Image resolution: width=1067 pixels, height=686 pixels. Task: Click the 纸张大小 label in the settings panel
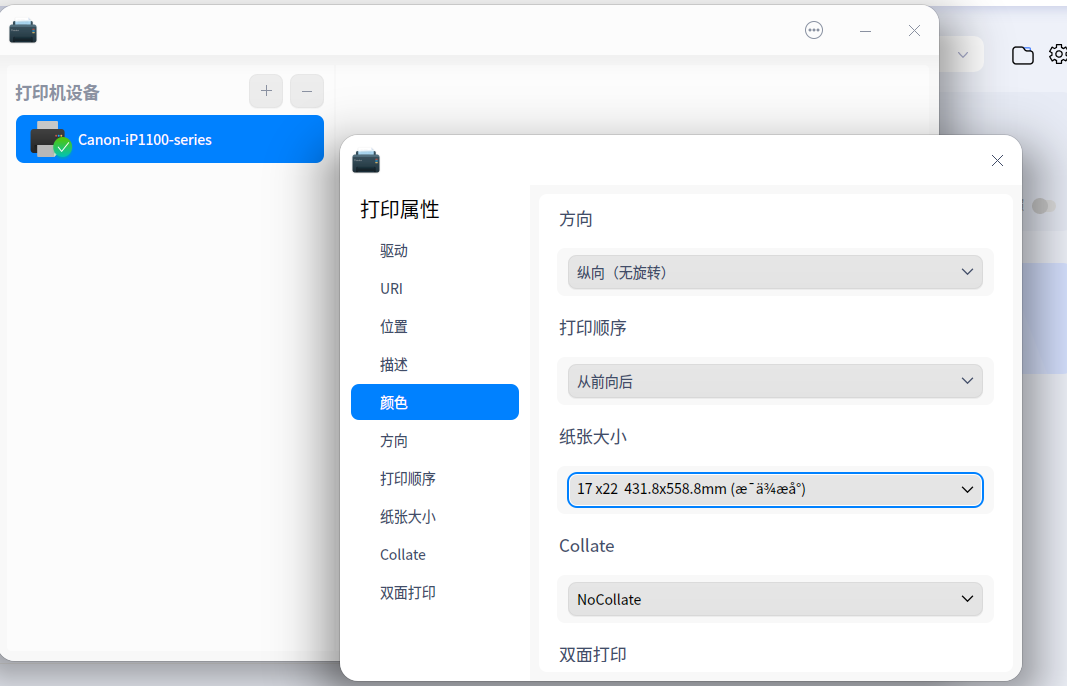pos(593,437)
